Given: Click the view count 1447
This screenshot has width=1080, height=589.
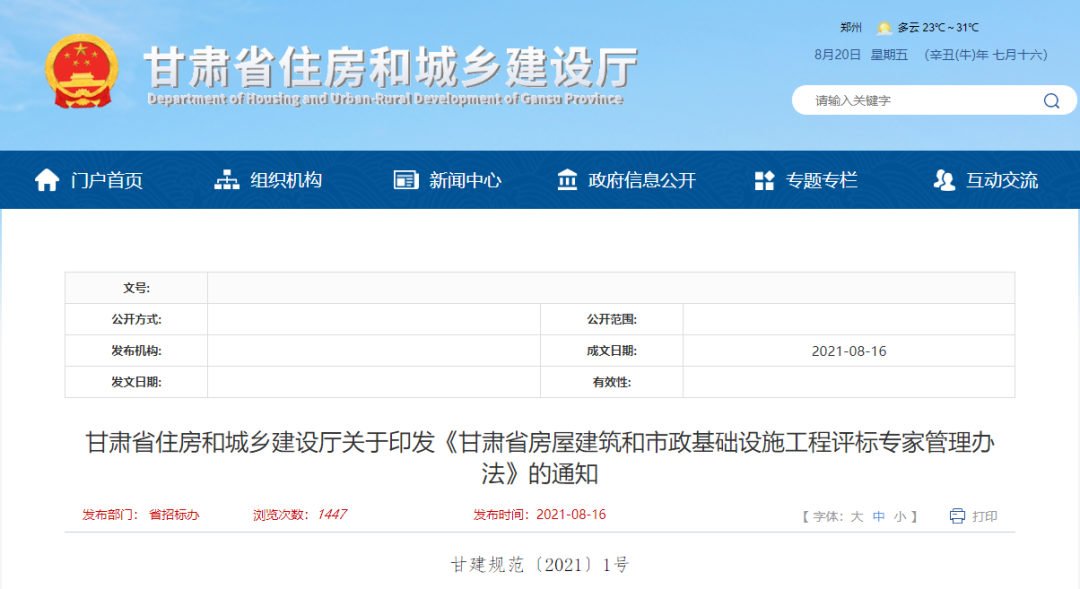Looking at the screenshot, I should pyautogui.click(x=331, y=515).
